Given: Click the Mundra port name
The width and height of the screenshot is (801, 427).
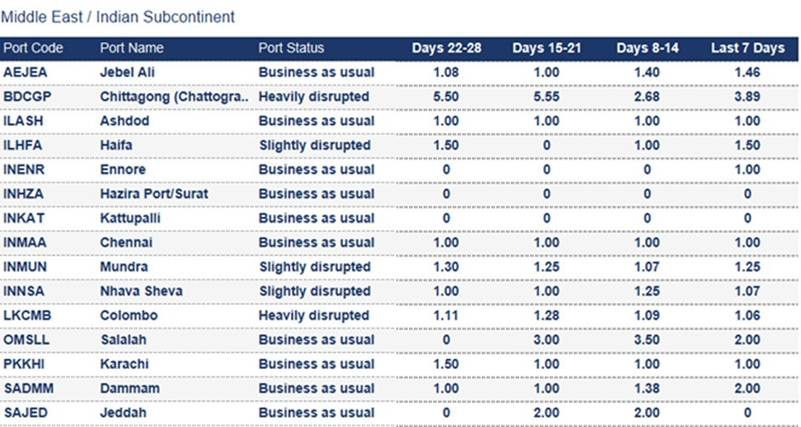Looking at the screenshot, I should coord(124,267).
